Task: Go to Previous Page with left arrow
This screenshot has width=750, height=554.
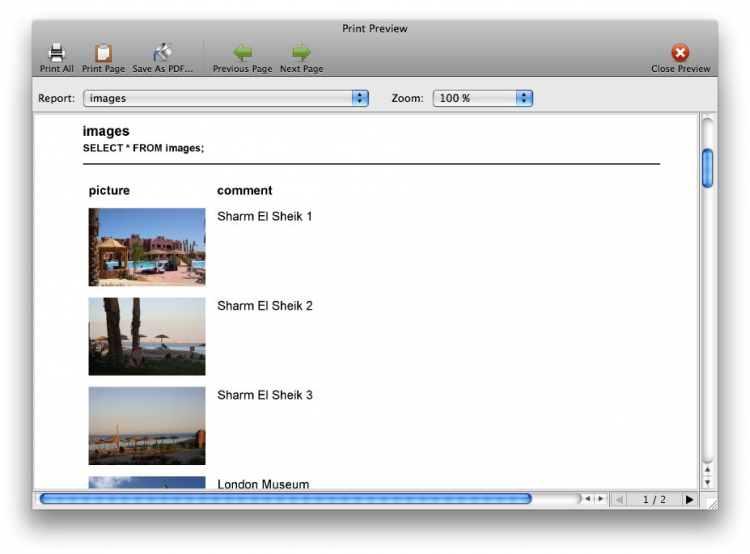Action: click(243, 53)
